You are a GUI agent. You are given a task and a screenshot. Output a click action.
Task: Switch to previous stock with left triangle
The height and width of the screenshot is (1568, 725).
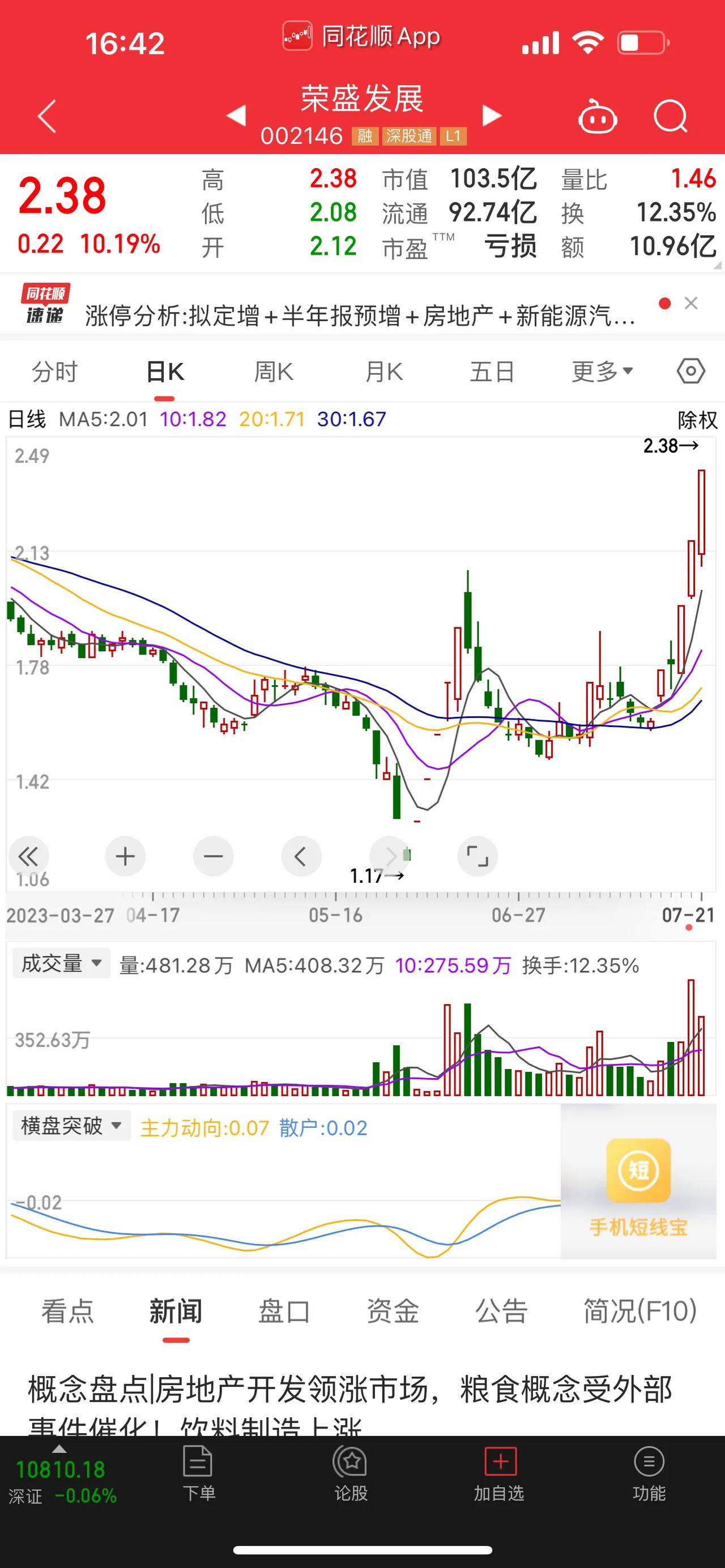pyautogui.click(x=237, y=115)
